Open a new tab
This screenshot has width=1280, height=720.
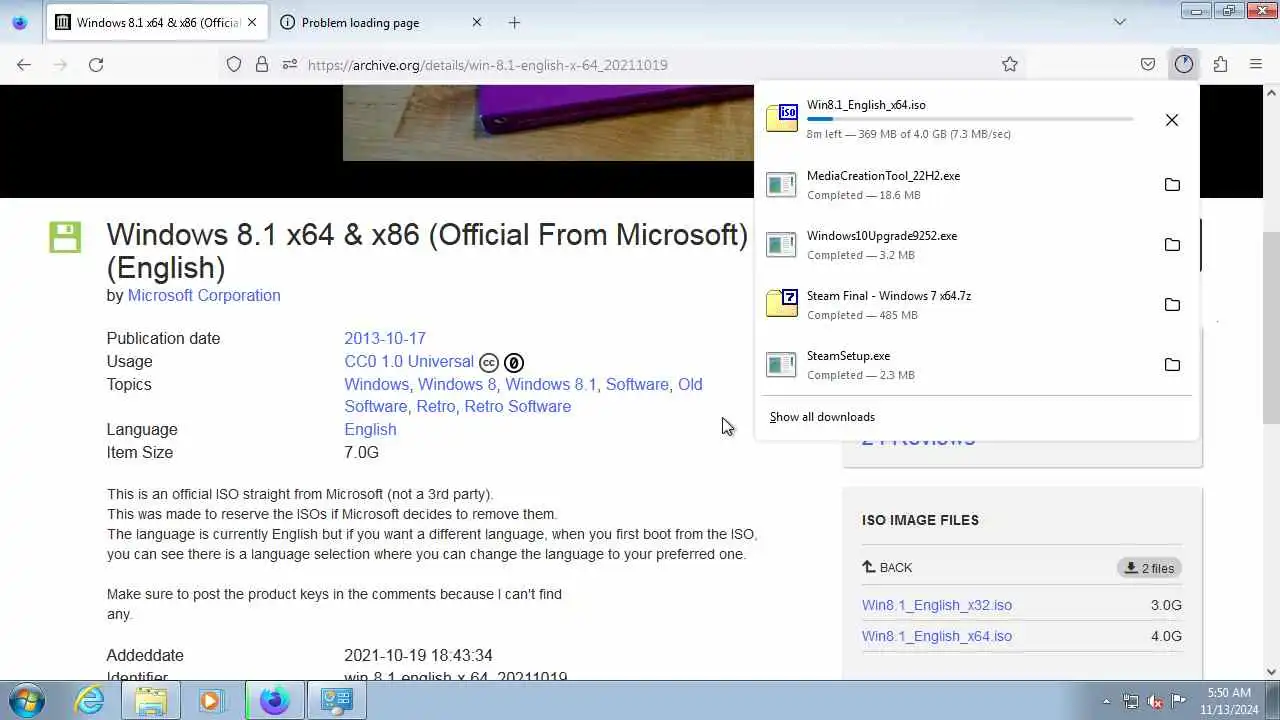coord(514,22)
